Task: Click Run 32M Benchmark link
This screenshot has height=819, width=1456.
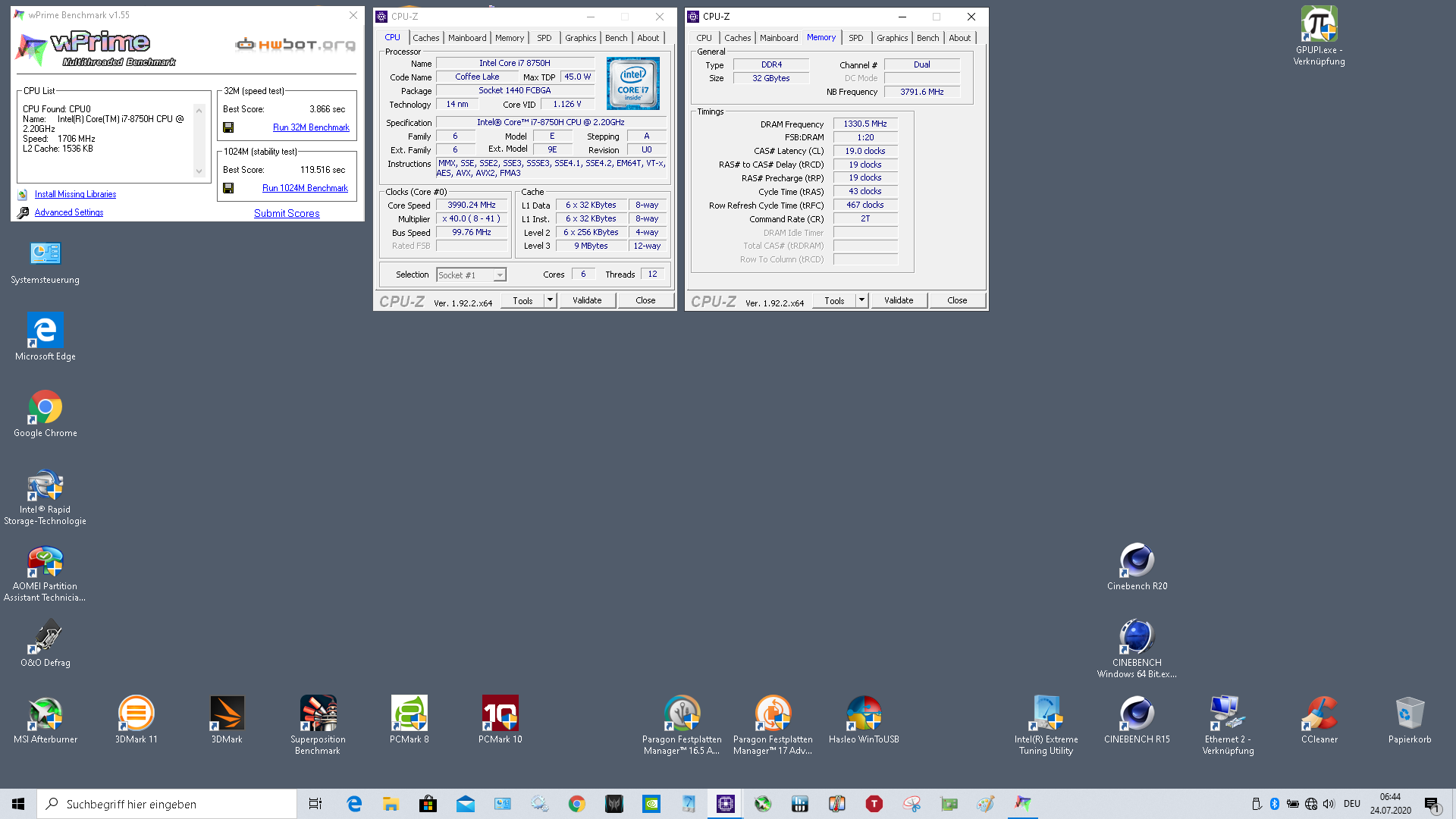Action: (x=311, y=127)
